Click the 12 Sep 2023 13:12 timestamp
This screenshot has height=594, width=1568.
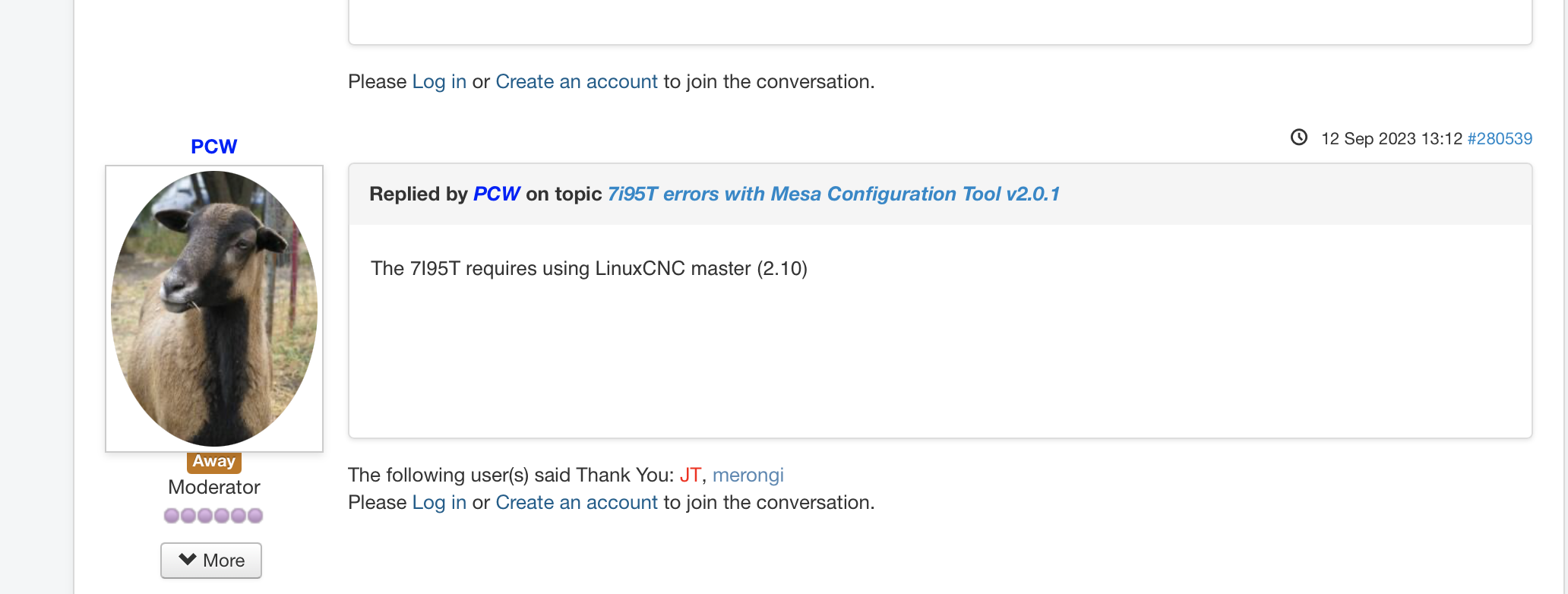click(1392, 138)
